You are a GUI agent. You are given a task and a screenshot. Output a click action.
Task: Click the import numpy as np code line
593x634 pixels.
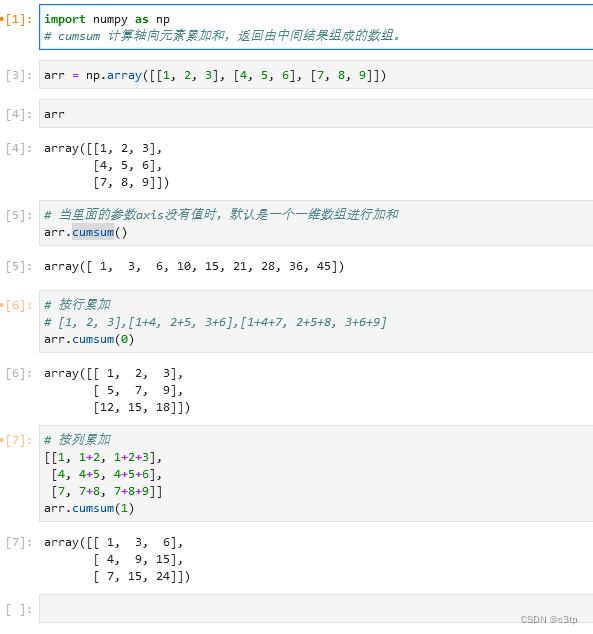click(107, 19)
